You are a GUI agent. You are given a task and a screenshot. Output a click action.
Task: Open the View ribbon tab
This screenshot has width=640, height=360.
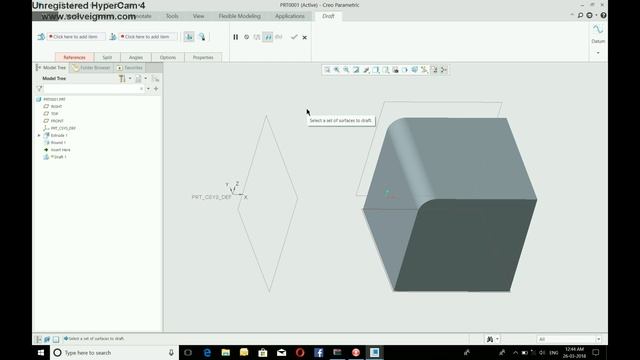(198, 16)
